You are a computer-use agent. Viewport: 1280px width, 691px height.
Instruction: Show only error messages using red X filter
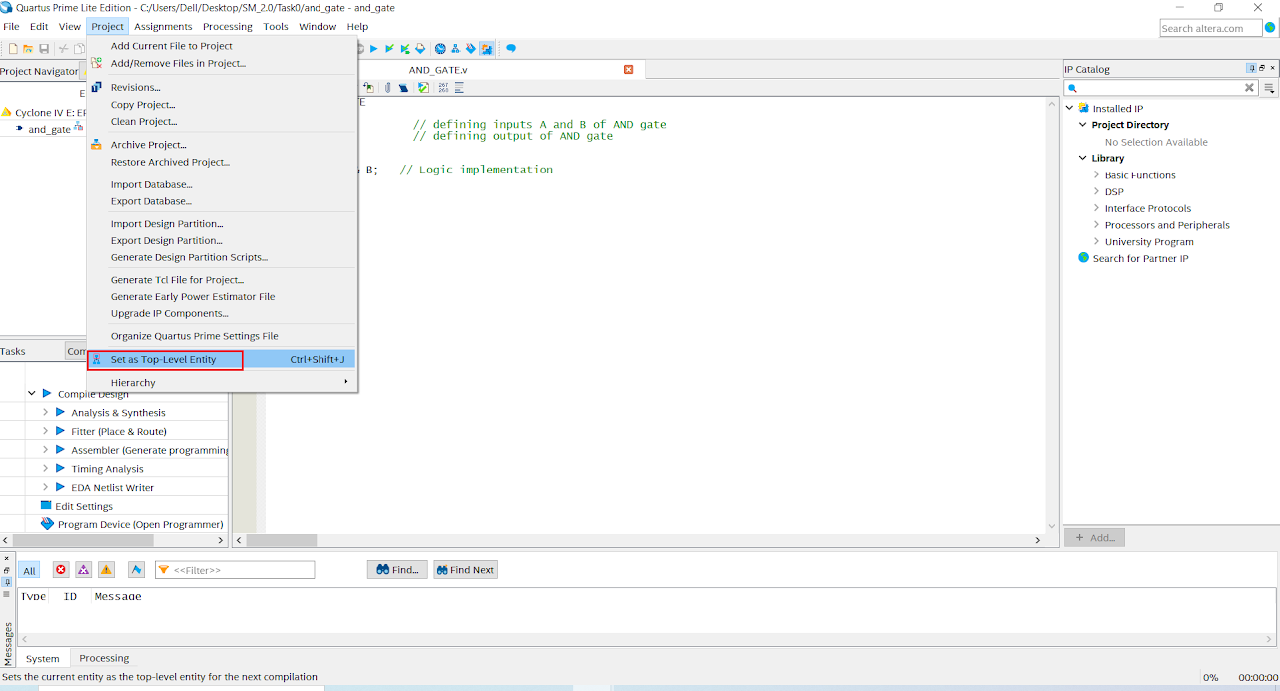61,570
